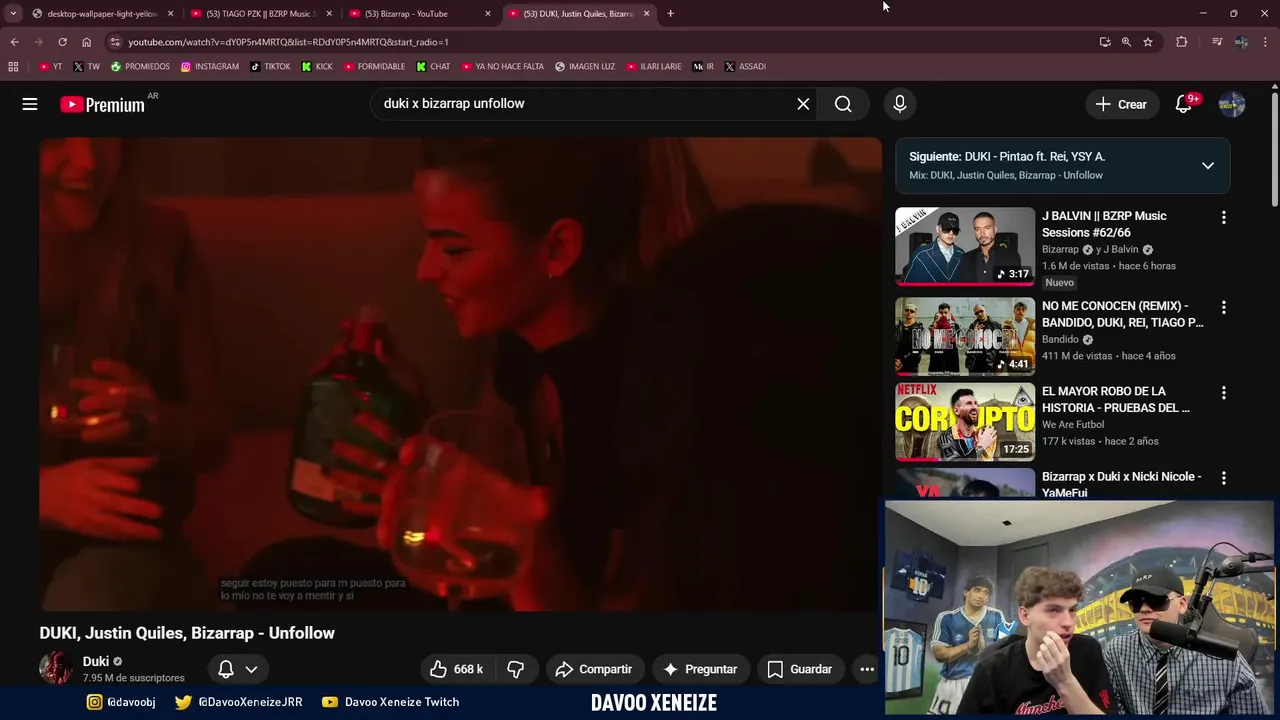Bookmark this page with the star

pos(1148,42)
